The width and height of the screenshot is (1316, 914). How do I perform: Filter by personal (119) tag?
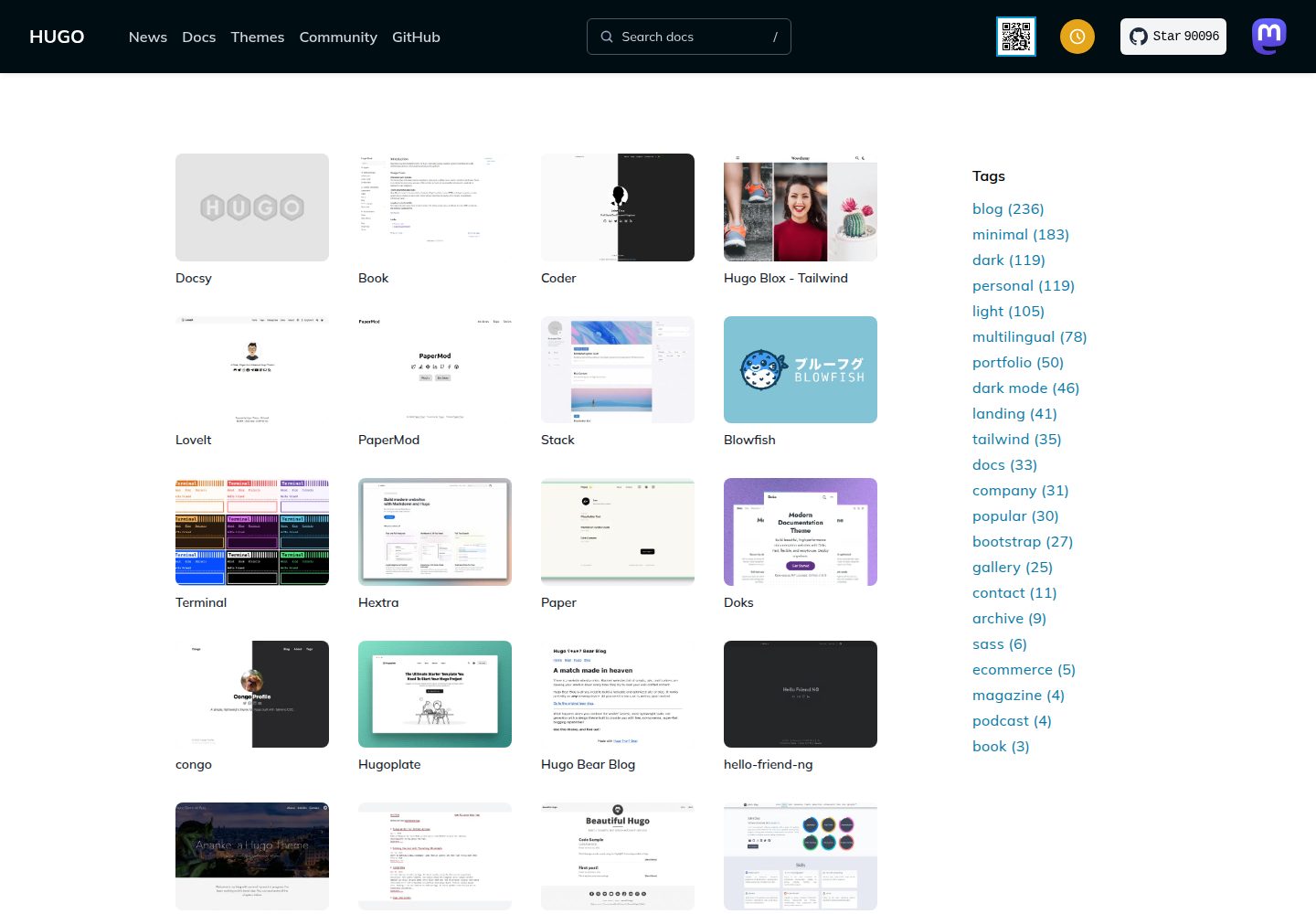1024,285
